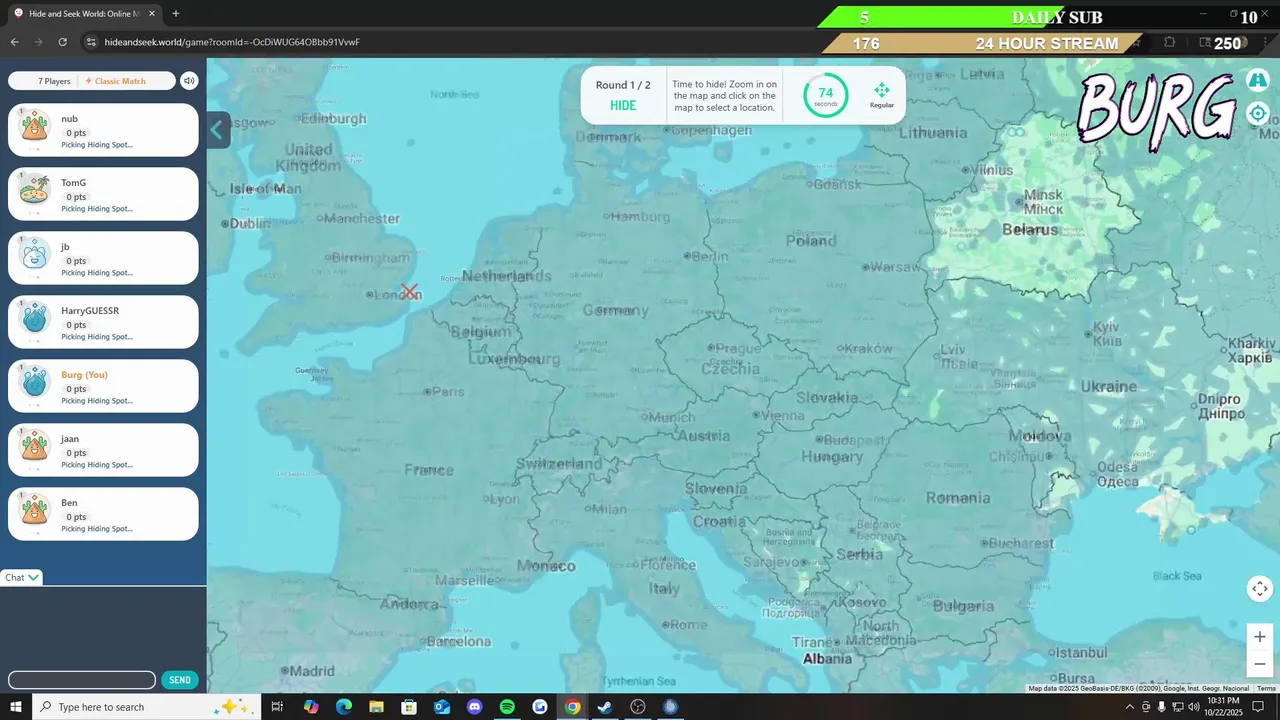Switch to Chrome on the taskbar
The width and height of the screenshot is (1280, 720).
[x=572, y=707]
